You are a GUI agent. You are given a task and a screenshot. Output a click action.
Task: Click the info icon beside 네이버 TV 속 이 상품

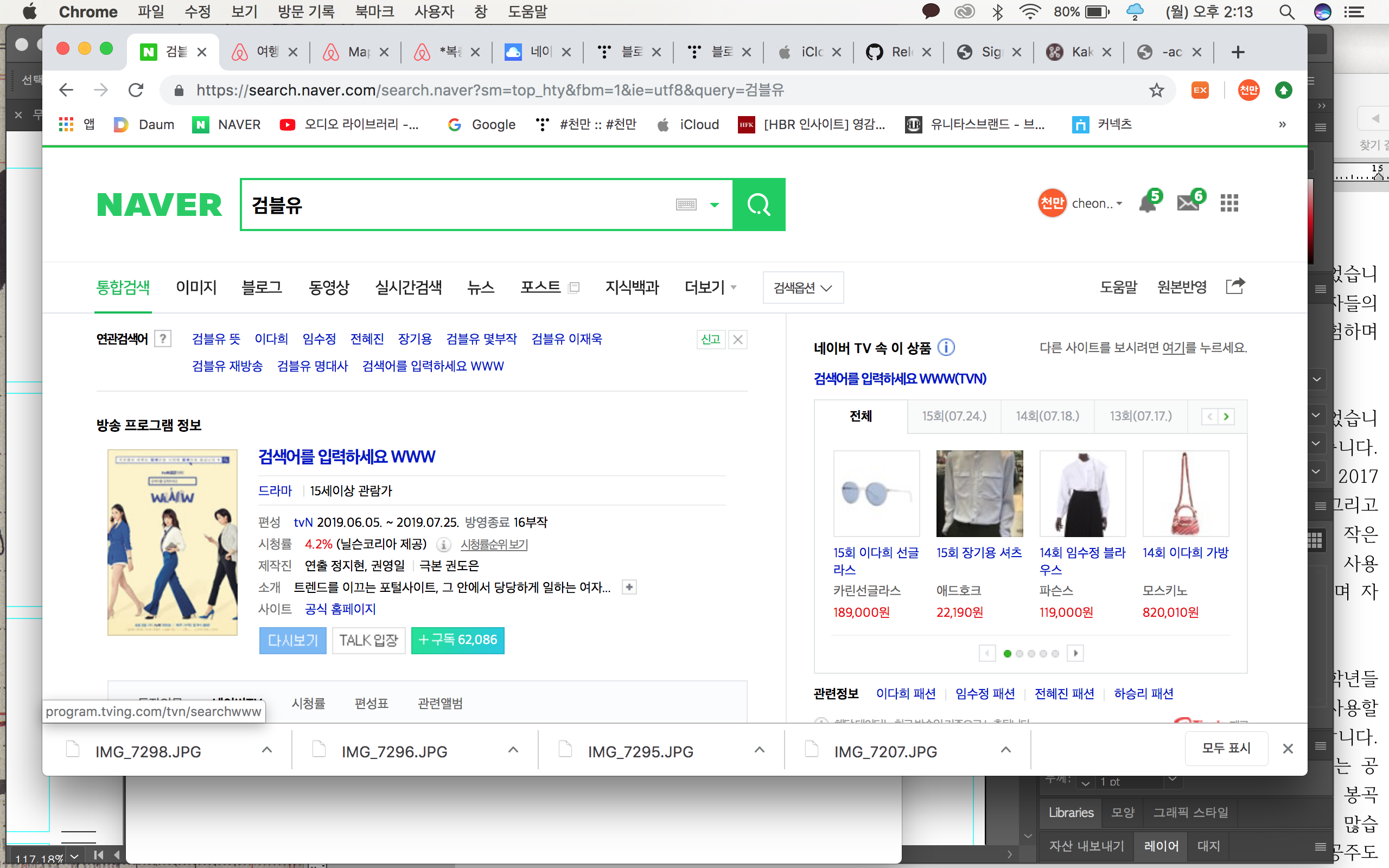point(946,347)
